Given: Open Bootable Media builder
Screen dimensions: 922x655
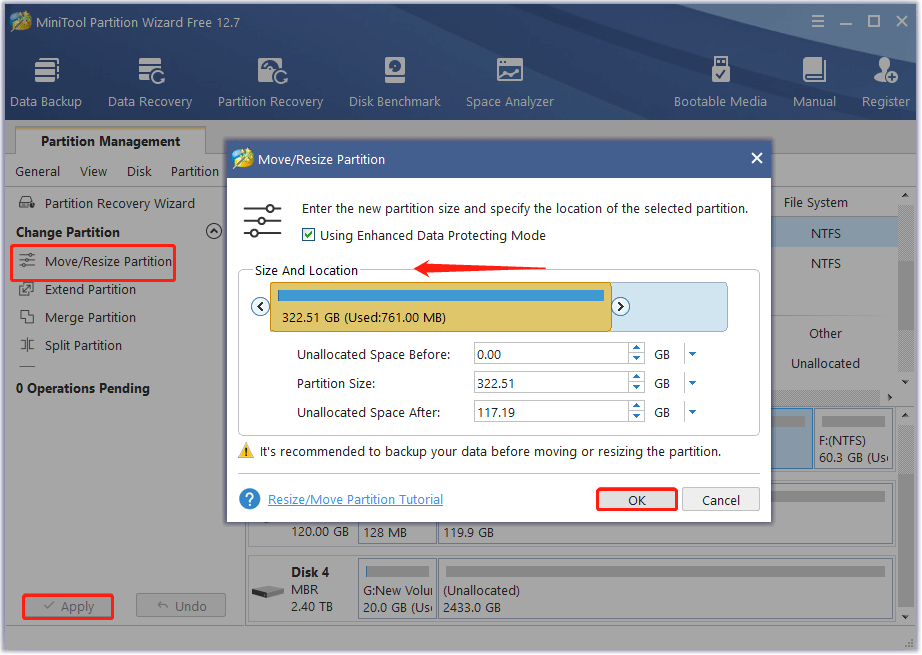Looking at the screenshot, I should [x=720, y=82].
